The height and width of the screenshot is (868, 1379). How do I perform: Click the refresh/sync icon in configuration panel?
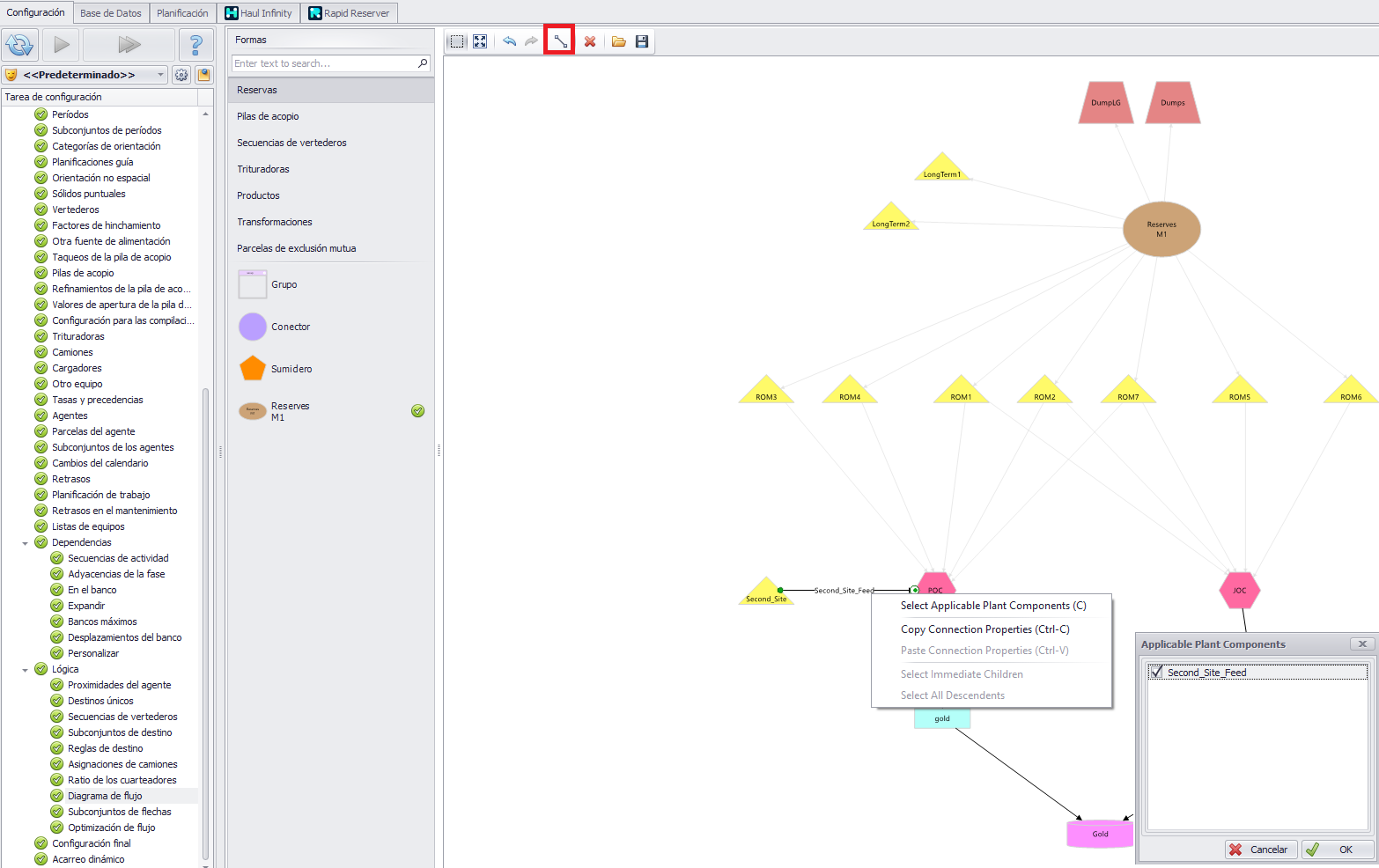pyautogui.click(x=19, y=44)
